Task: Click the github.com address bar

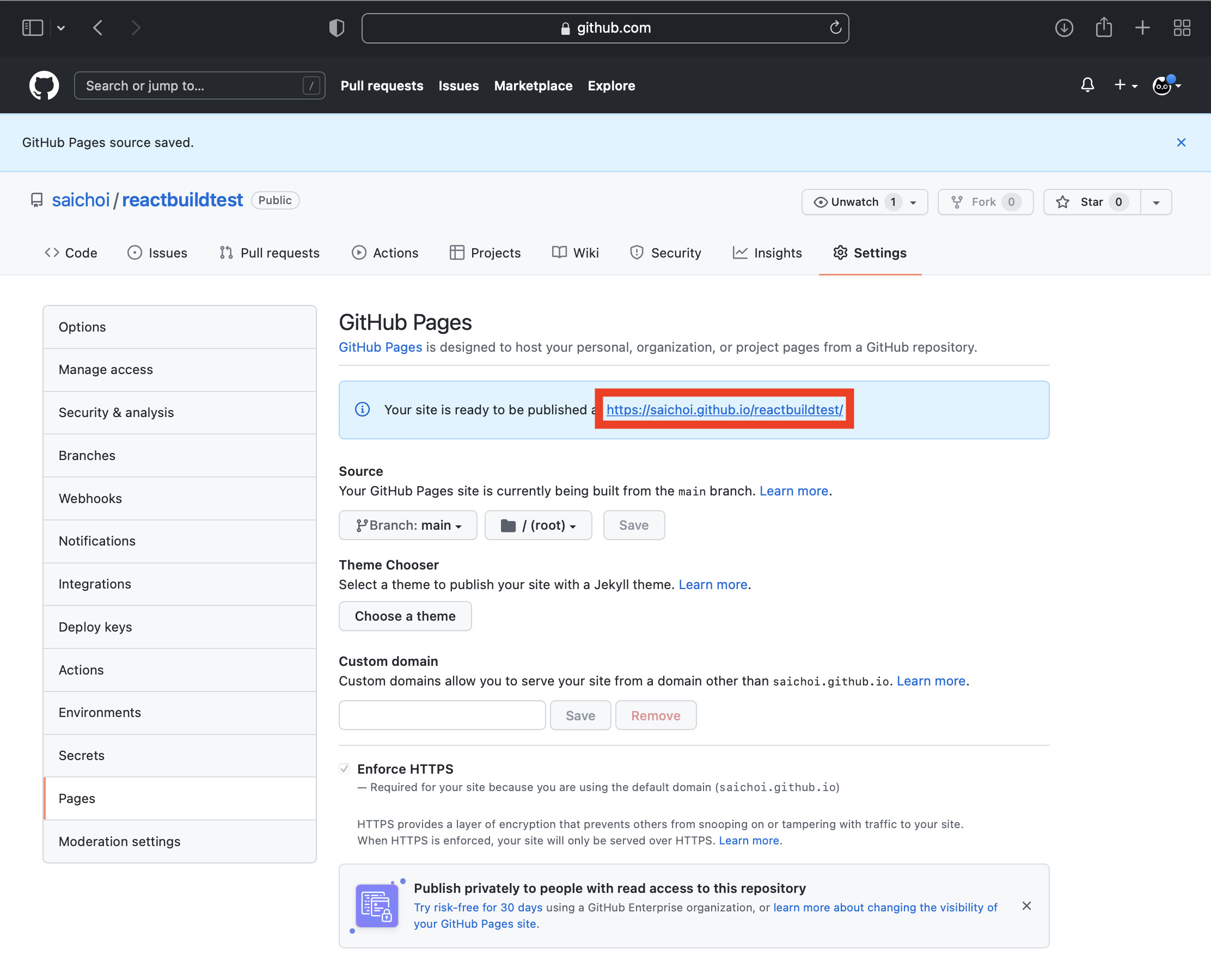Action: click(605, 28)
